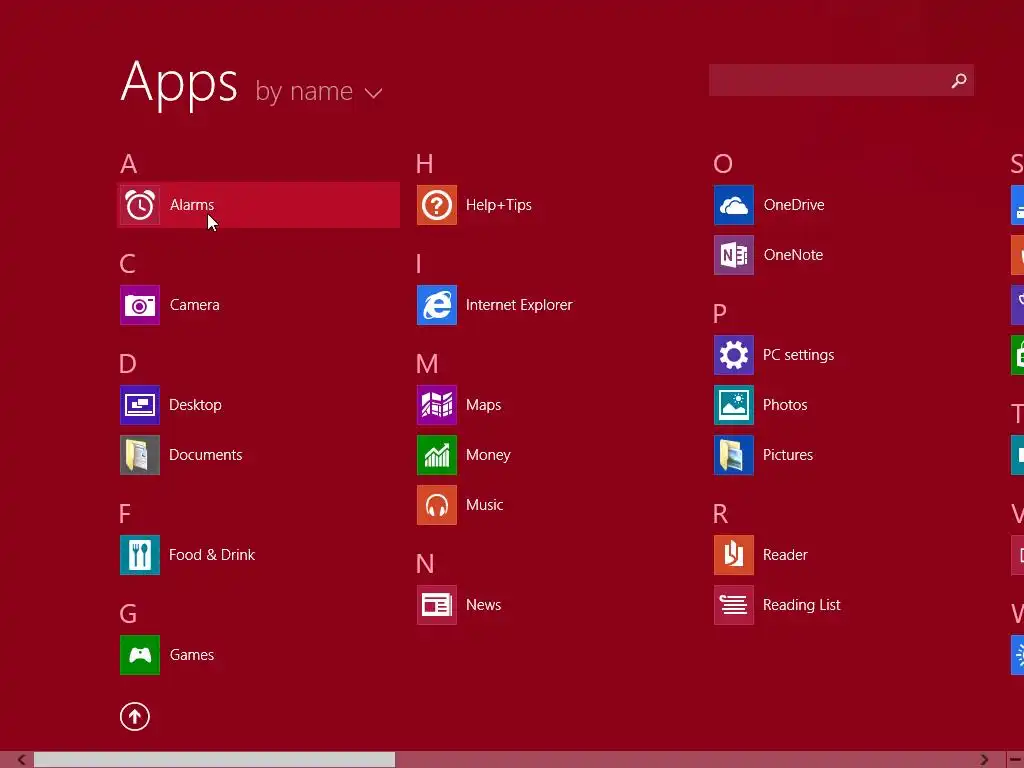
Task: Select the R group header
Action: pyautogui.click(x=720, y=514)
